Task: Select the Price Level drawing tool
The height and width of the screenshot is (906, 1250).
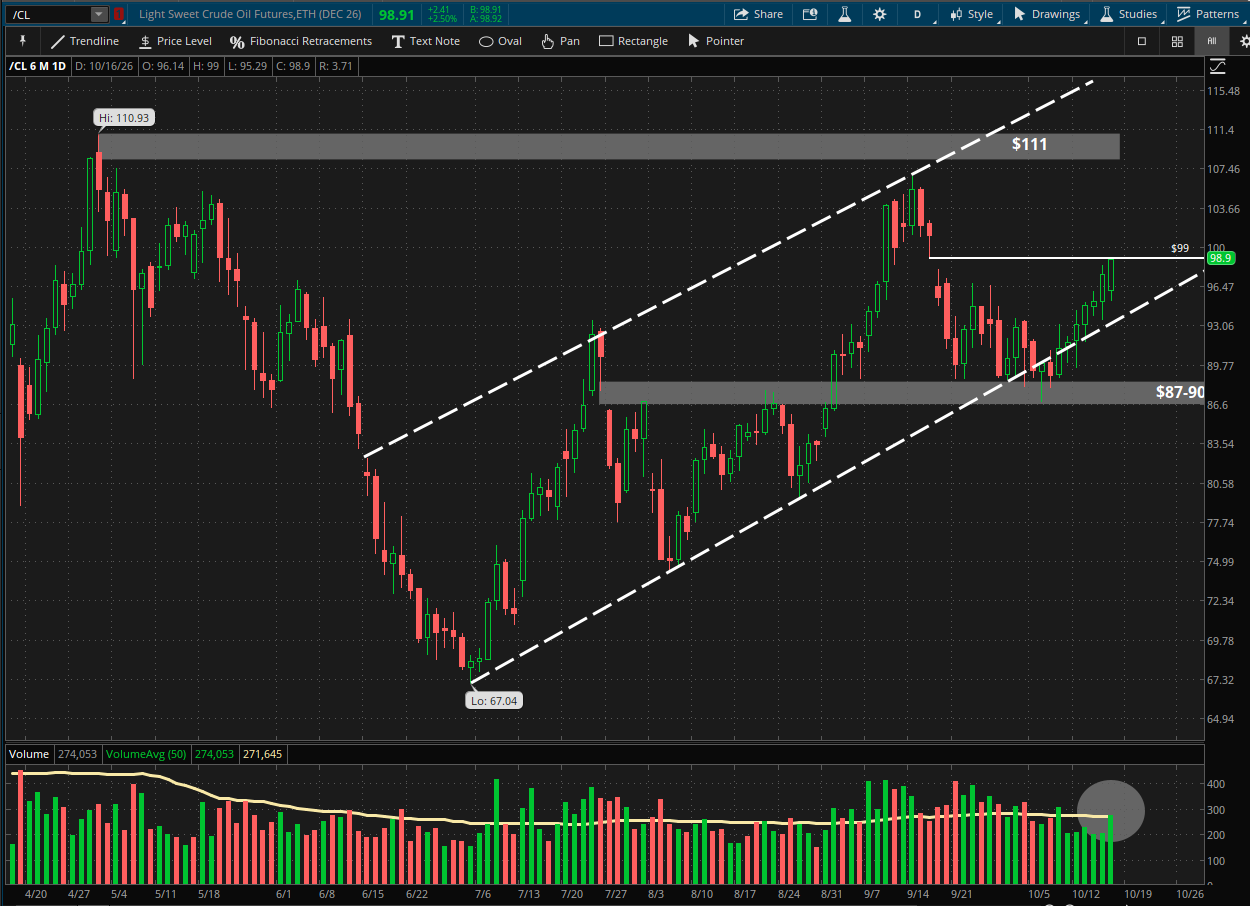Action: coord(175,41)
